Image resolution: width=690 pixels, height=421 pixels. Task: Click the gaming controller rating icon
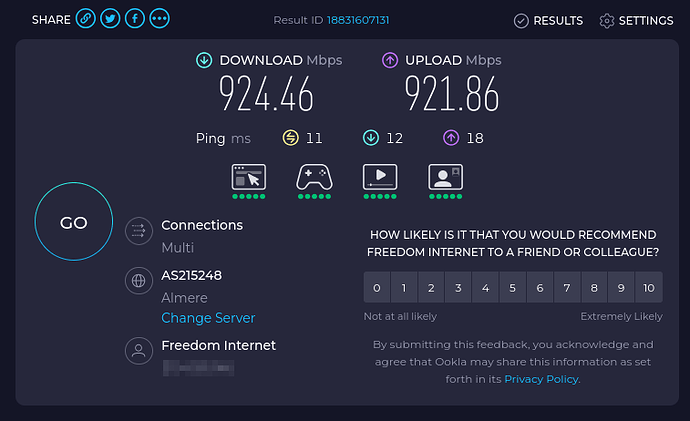pos(314,177)
